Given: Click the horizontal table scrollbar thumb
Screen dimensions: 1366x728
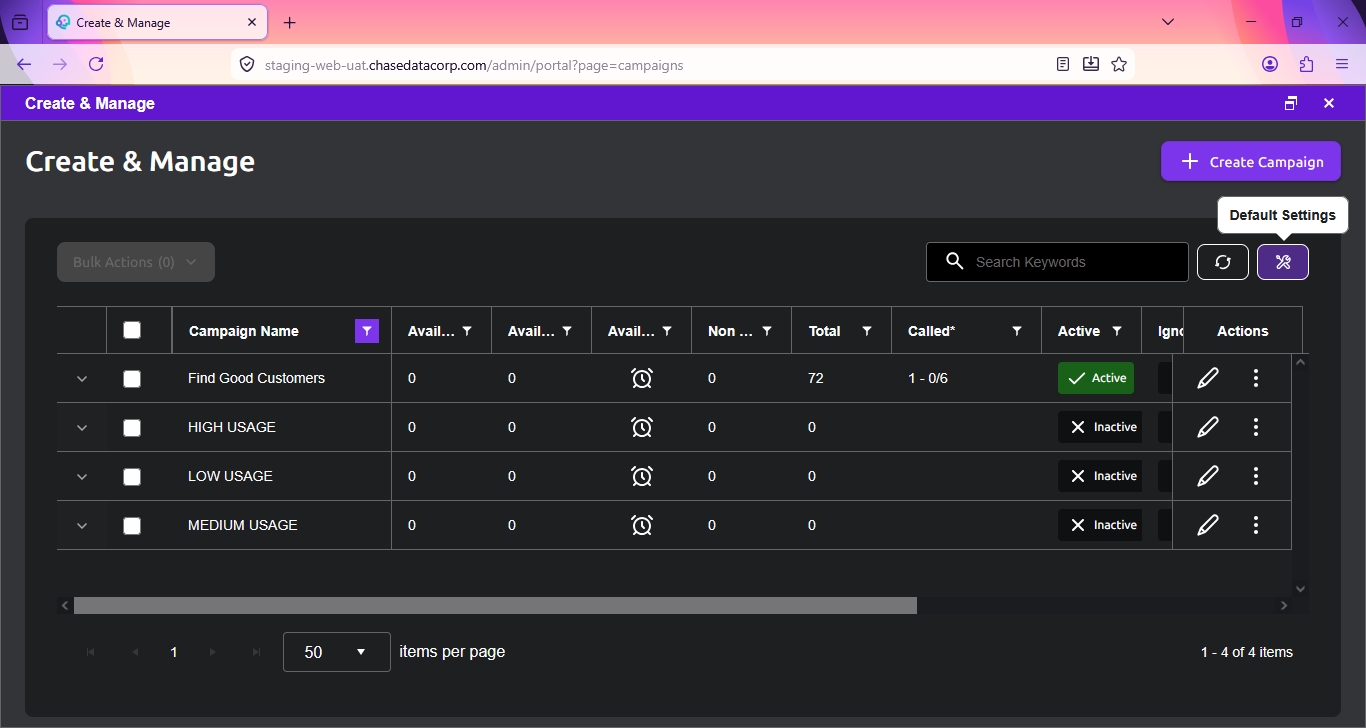Looking at the screenshot, I should [x=495, y=605].
